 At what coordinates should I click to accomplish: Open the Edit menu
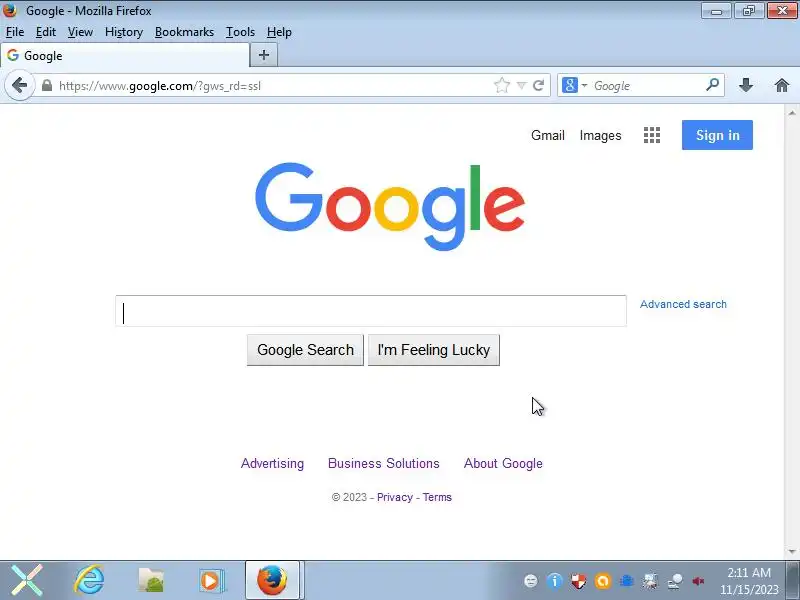(x=45, y=32)
